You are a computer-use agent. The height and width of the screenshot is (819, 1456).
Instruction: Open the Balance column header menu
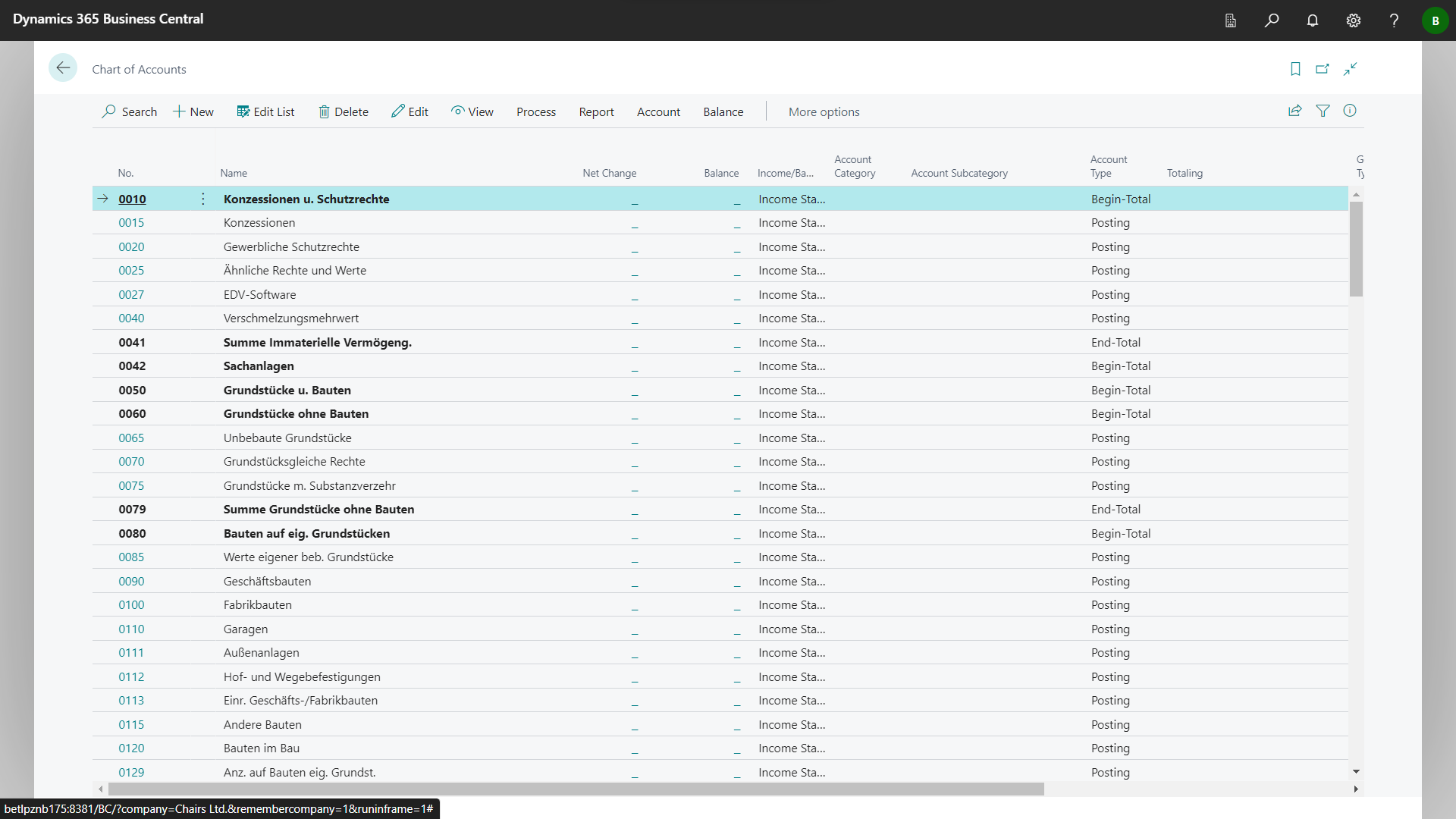(721, 173)
